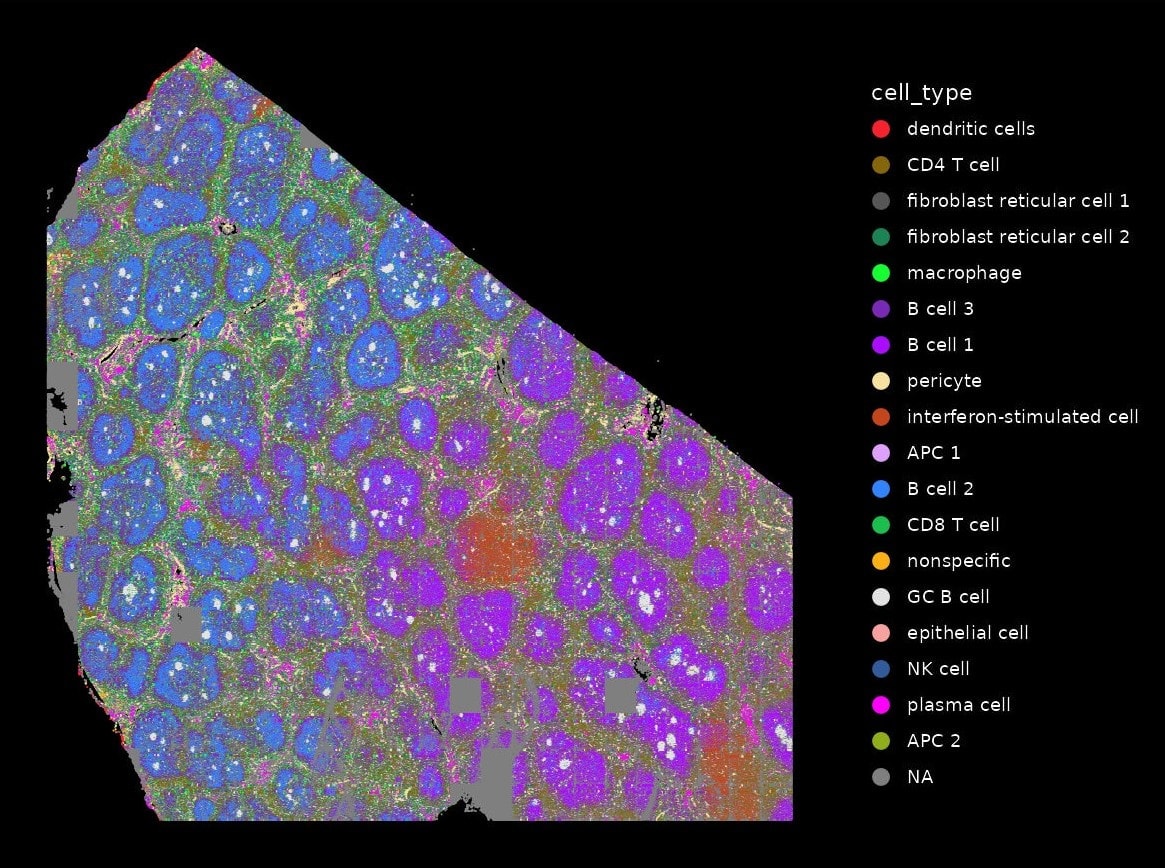This screenshot has height=868, width=1165.
Task: Click the B cell 3 legend dot
Action: [x=880, y=309]
